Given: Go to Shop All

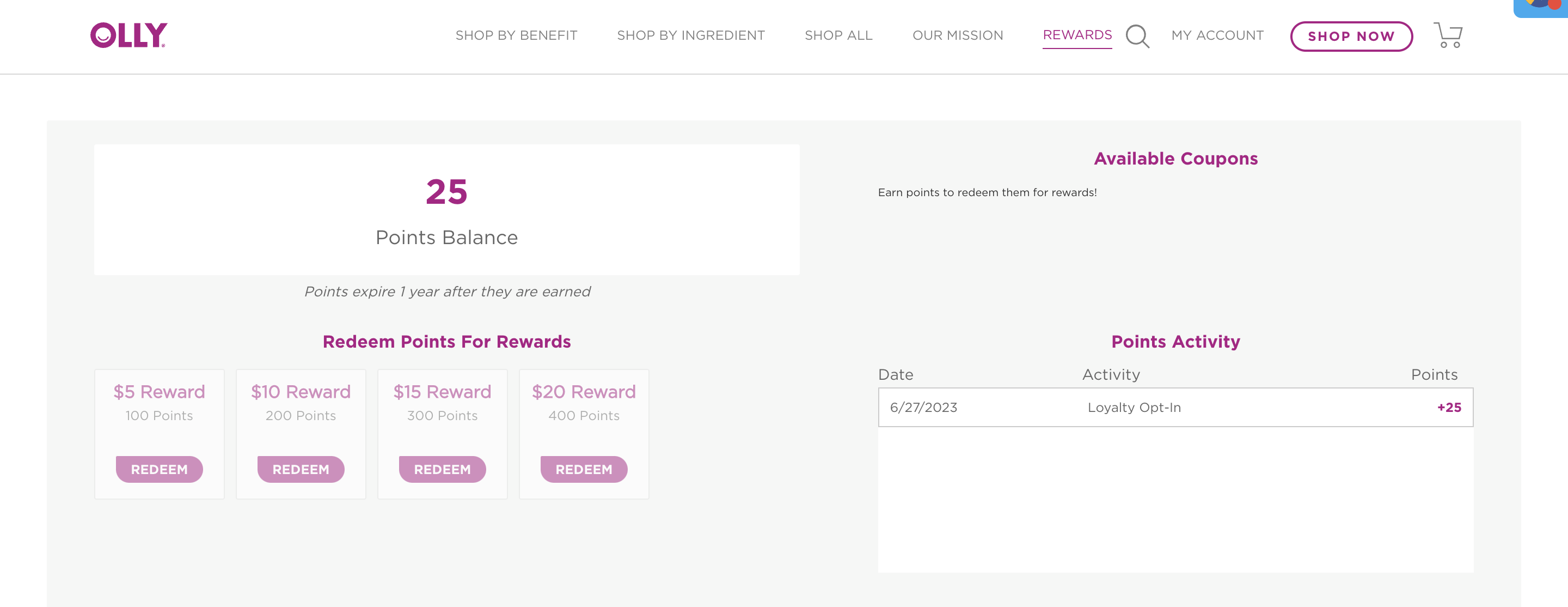Looking at the screenshot, I should [838, 35].
